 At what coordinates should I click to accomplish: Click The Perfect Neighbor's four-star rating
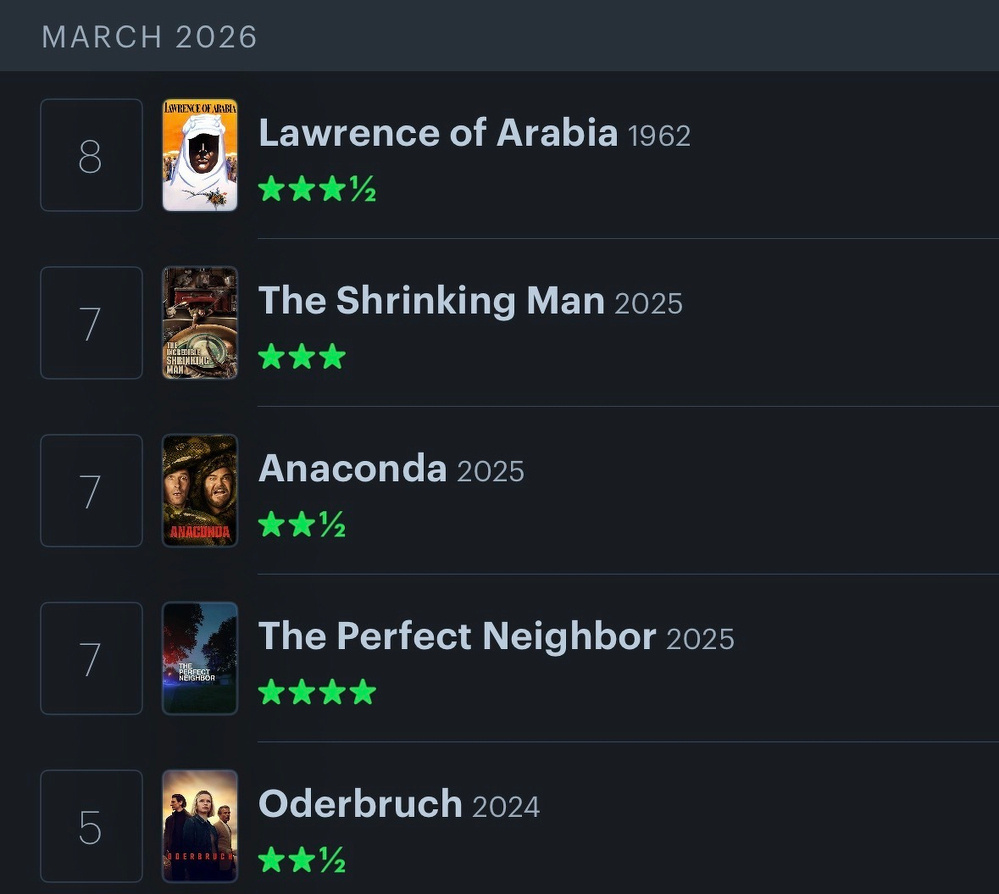[317, 692]
